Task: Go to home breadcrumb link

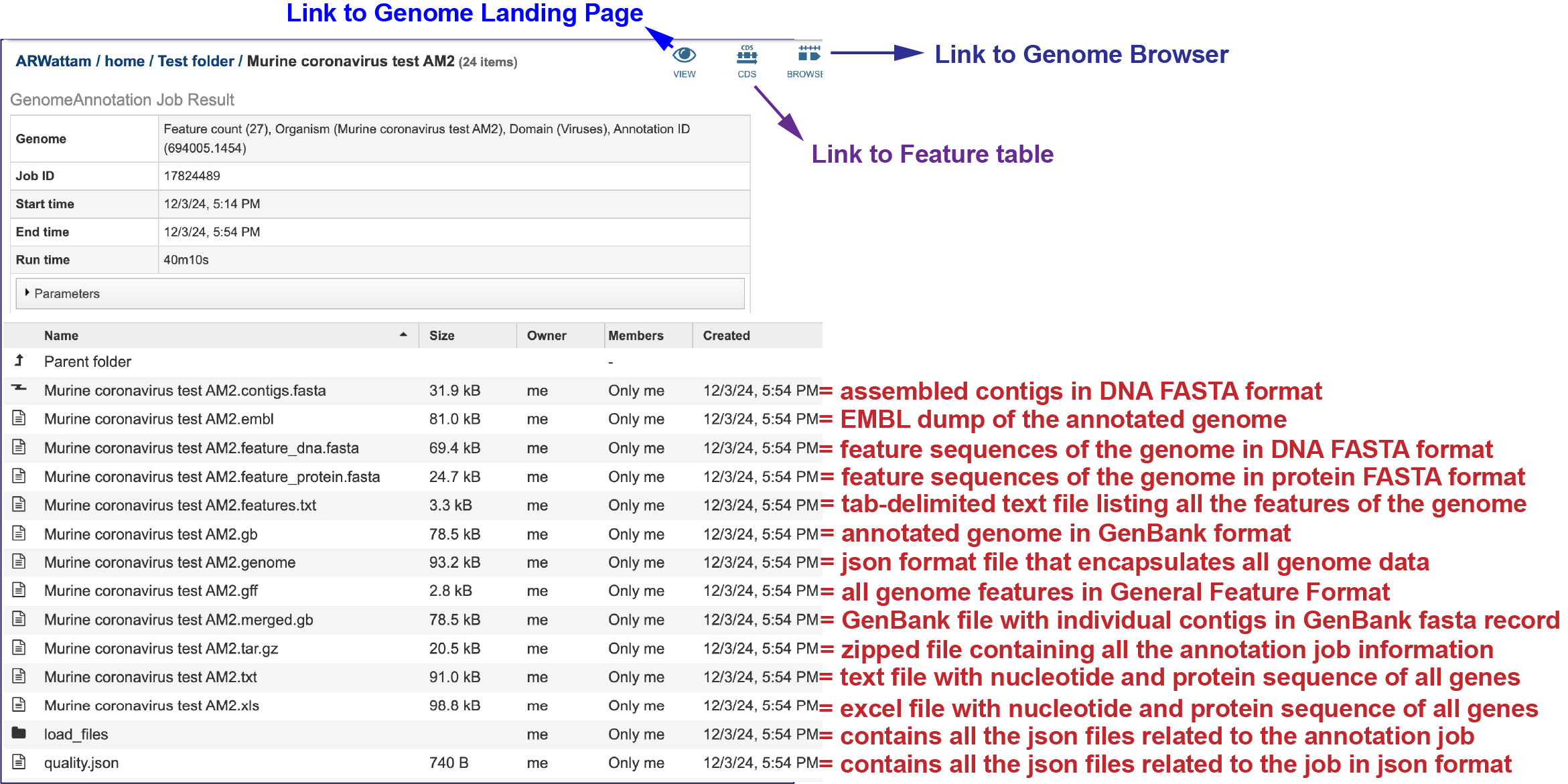Action: click(x=125, y=61)
